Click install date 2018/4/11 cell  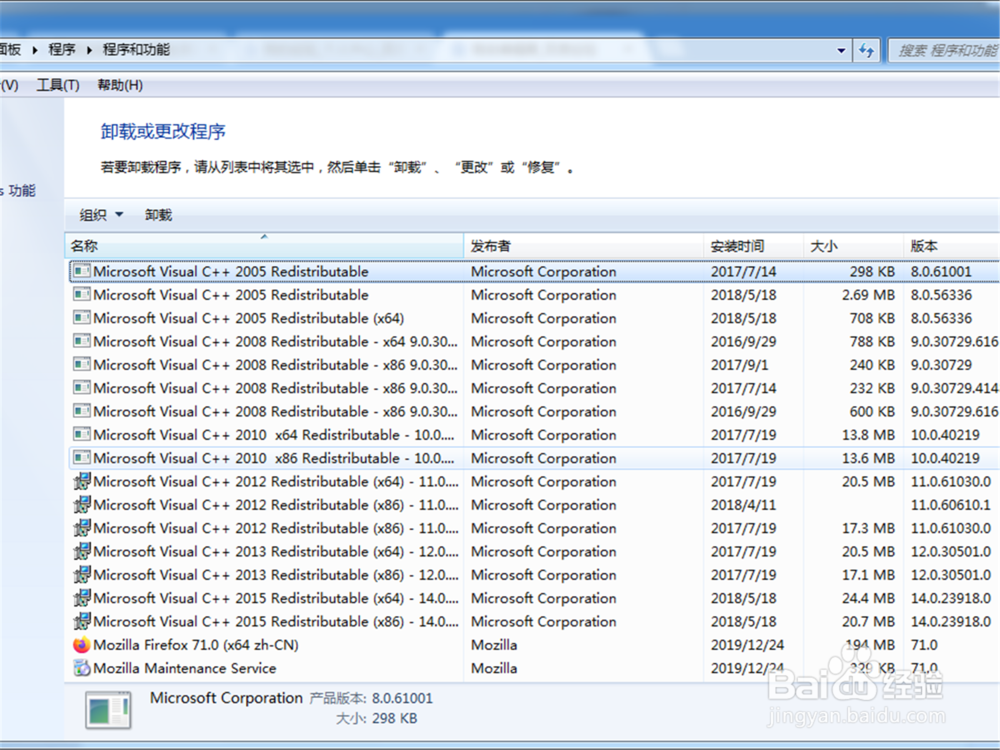click(x=744, y=504)
